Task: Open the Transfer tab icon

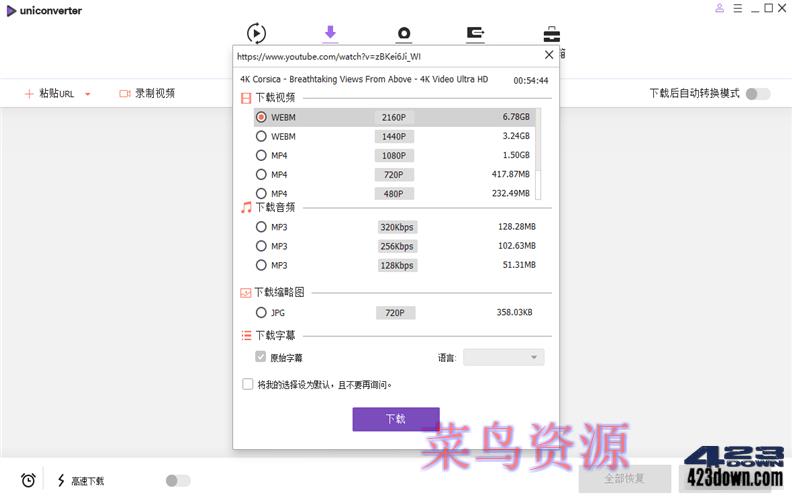Action: coord(475,33)
